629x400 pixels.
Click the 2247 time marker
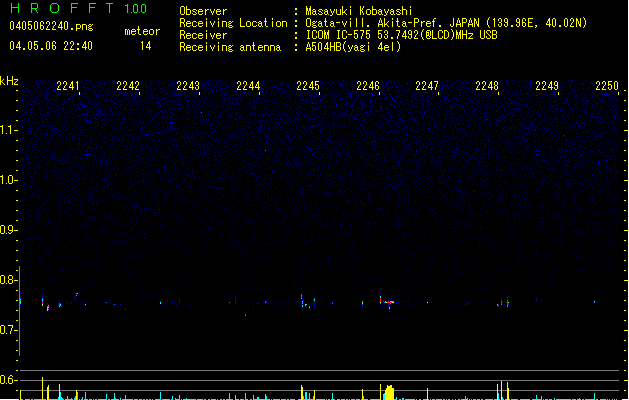click(x=427, y=86)
